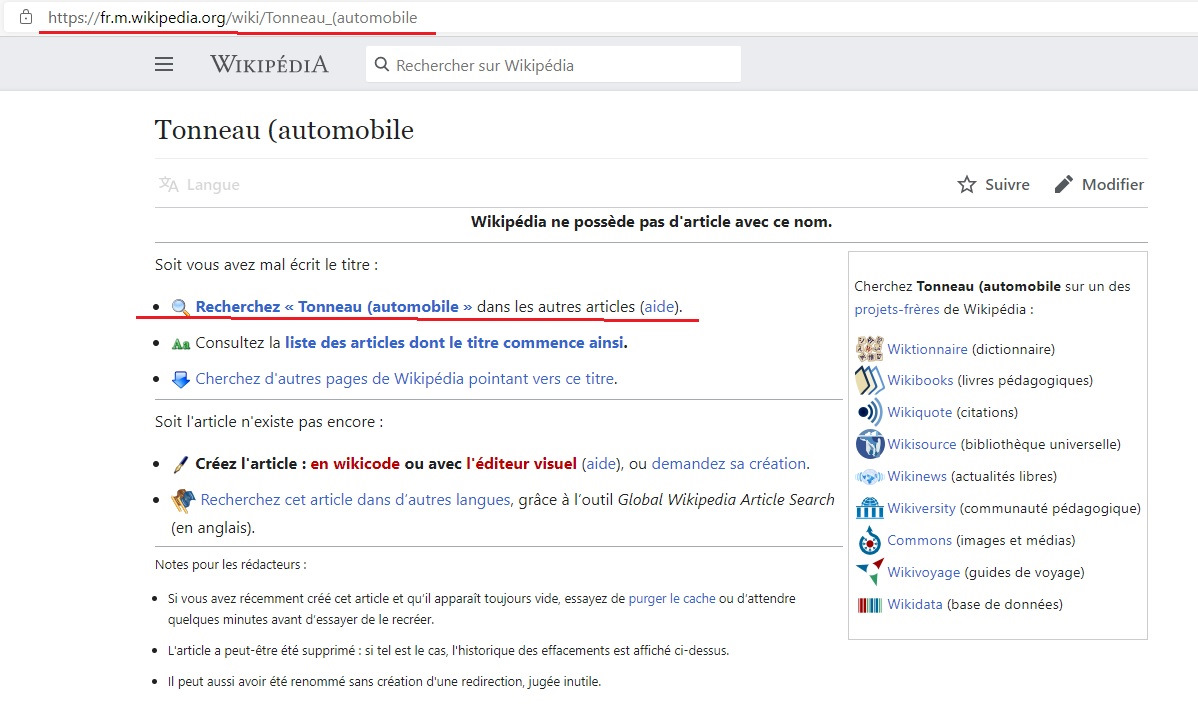Open liste des articles dont le titre commence ainsi

tap(455, 342)
